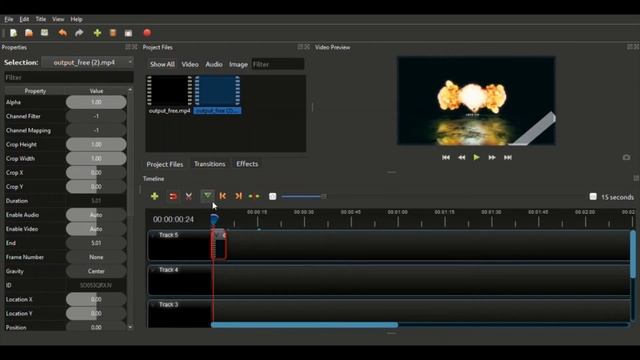Screen dimensions: 640x360
Task: Open the Frame Number None value
Action: click(96, 257)
